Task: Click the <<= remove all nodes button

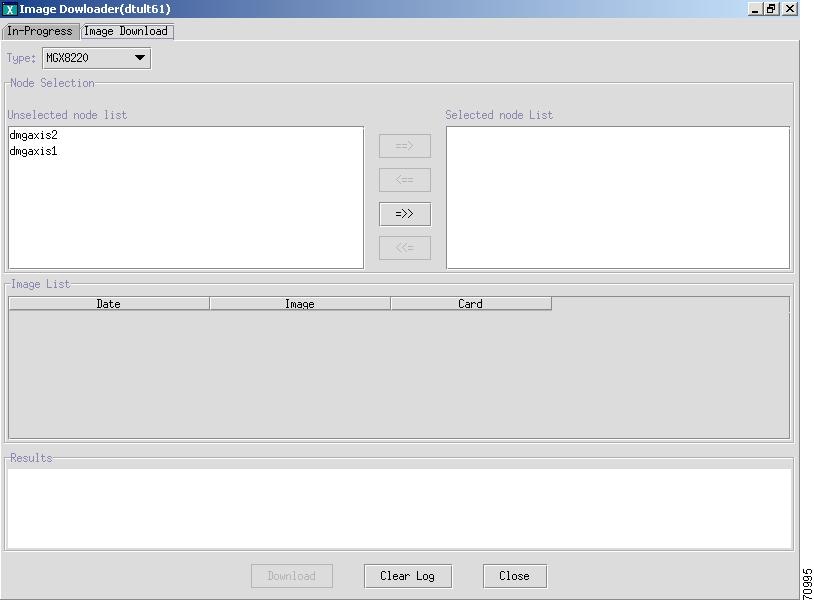Action: click(x=405, y=248)
